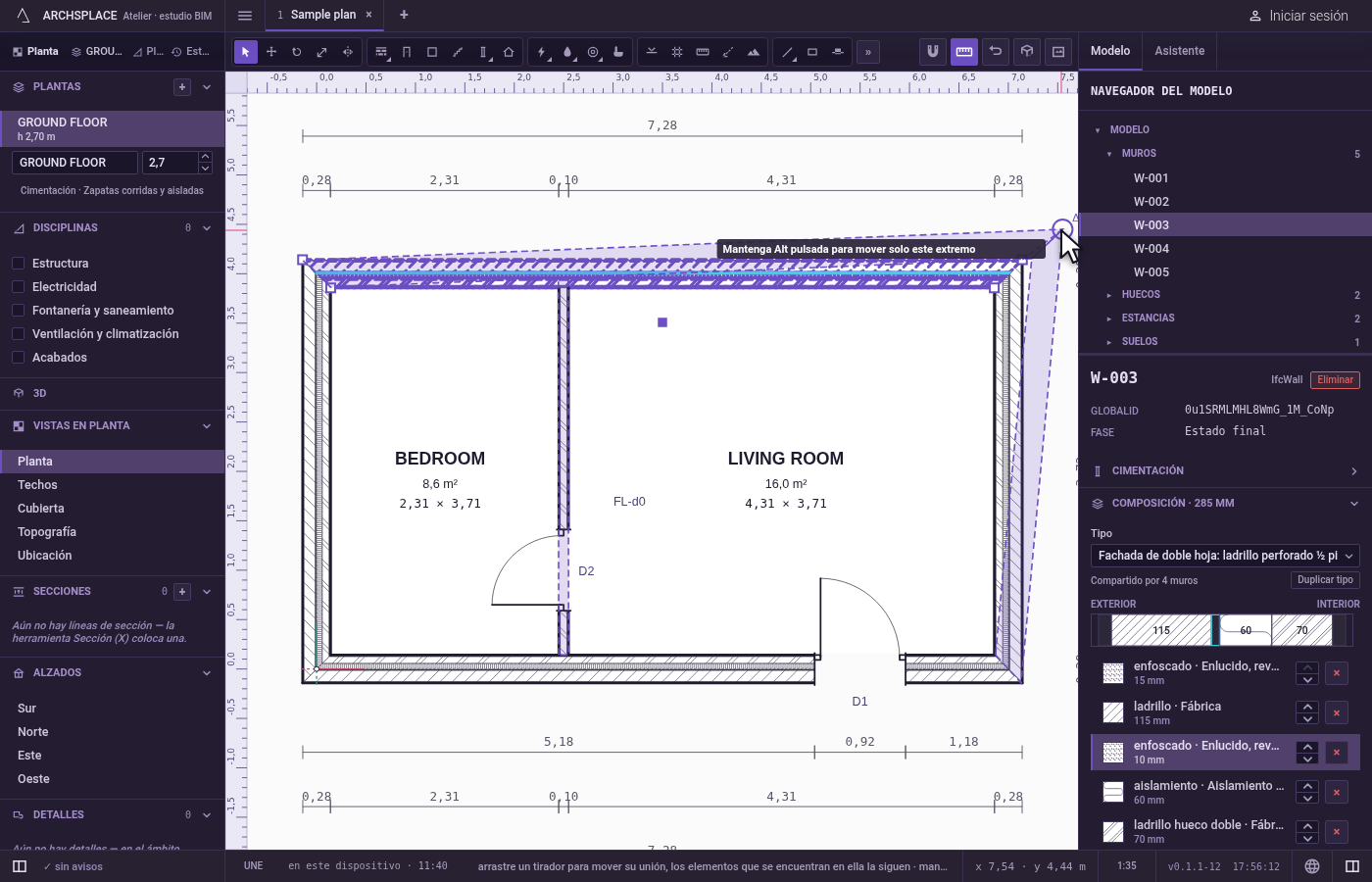The image size is (1372, 882).
Task: Switch to the Asistente tab
Action: pyautogui.click(x=1180, y=51)
